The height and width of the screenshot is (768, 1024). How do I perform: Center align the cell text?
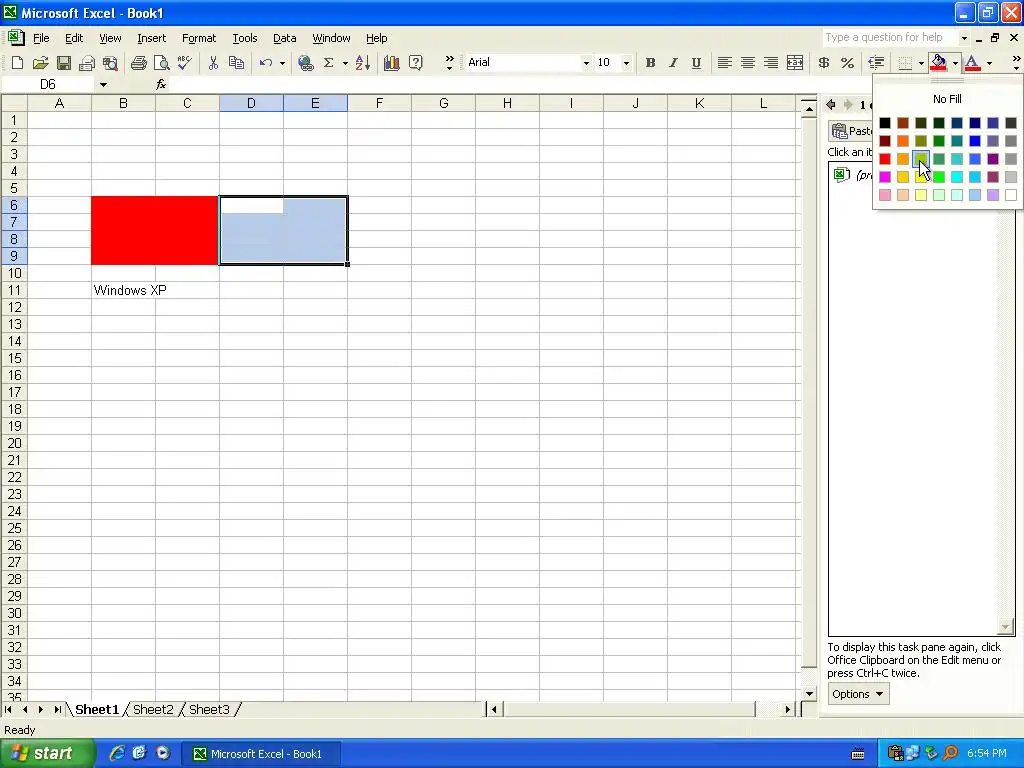pyautogui.click(x=748, y=63)
